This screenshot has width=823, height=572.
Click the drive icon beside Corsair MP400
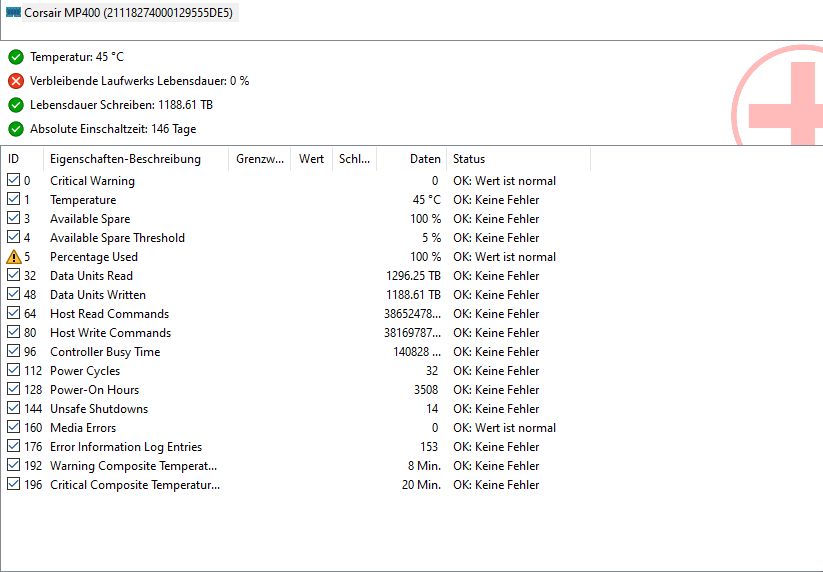[x=13, y=12]
